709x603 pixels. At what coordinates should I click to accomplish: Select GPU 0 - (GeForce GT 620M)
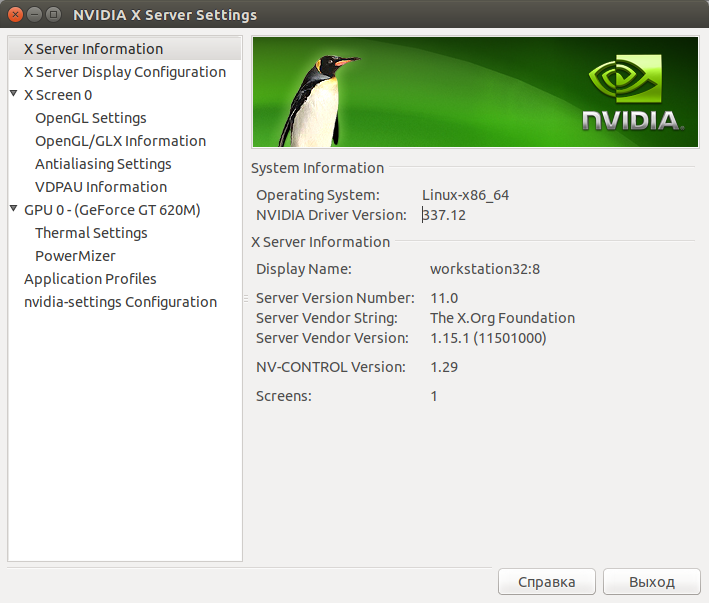point(112,210)
